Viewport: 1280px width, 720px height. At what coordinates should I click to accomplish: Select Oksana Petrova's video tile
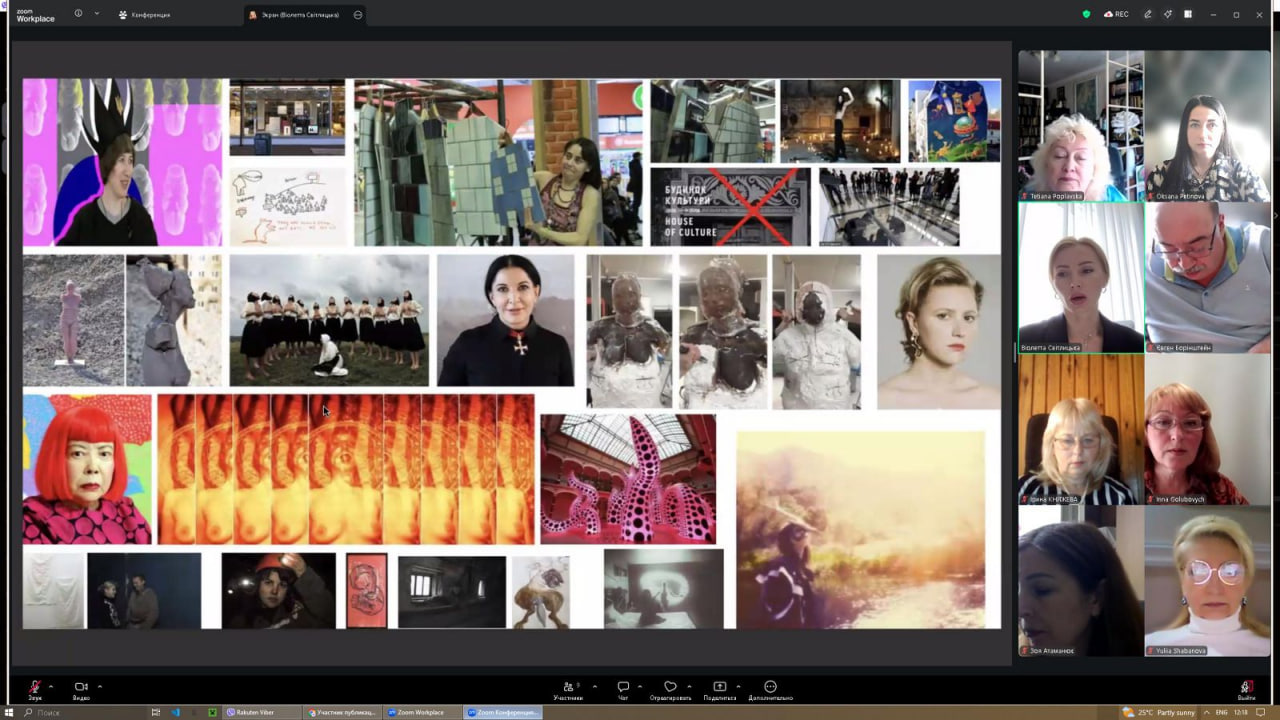click(x=1207, y=126)
